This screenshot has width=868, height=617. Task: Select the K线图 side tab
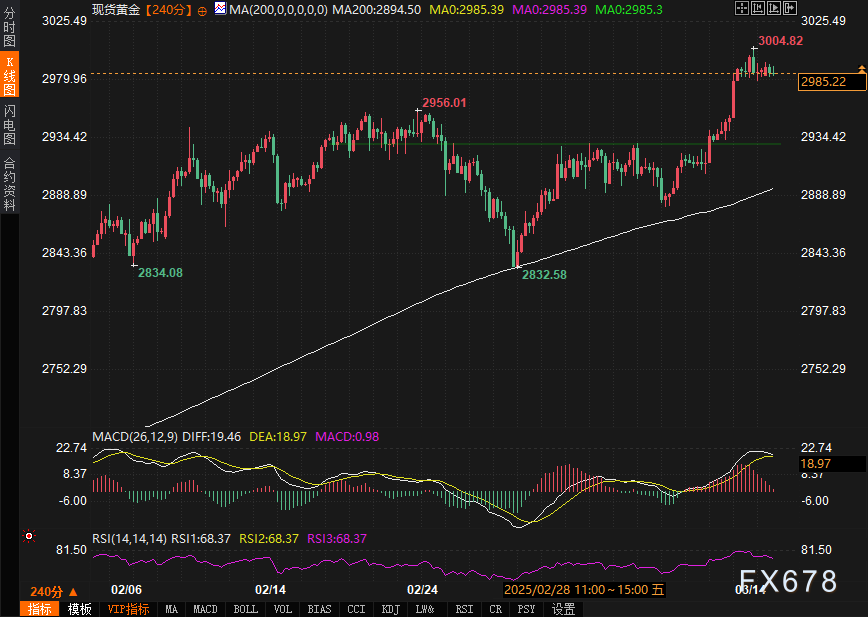9,75
